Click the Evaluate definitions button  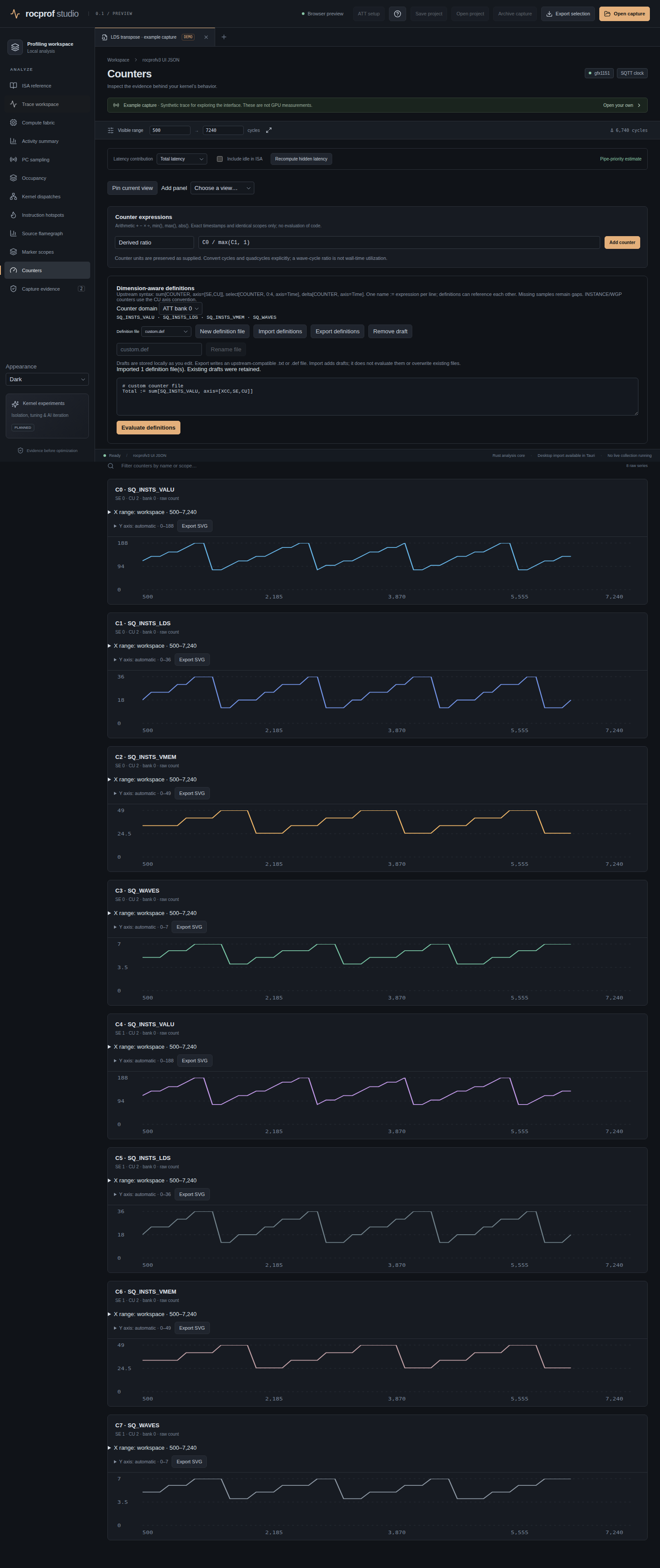coord(148,428)
